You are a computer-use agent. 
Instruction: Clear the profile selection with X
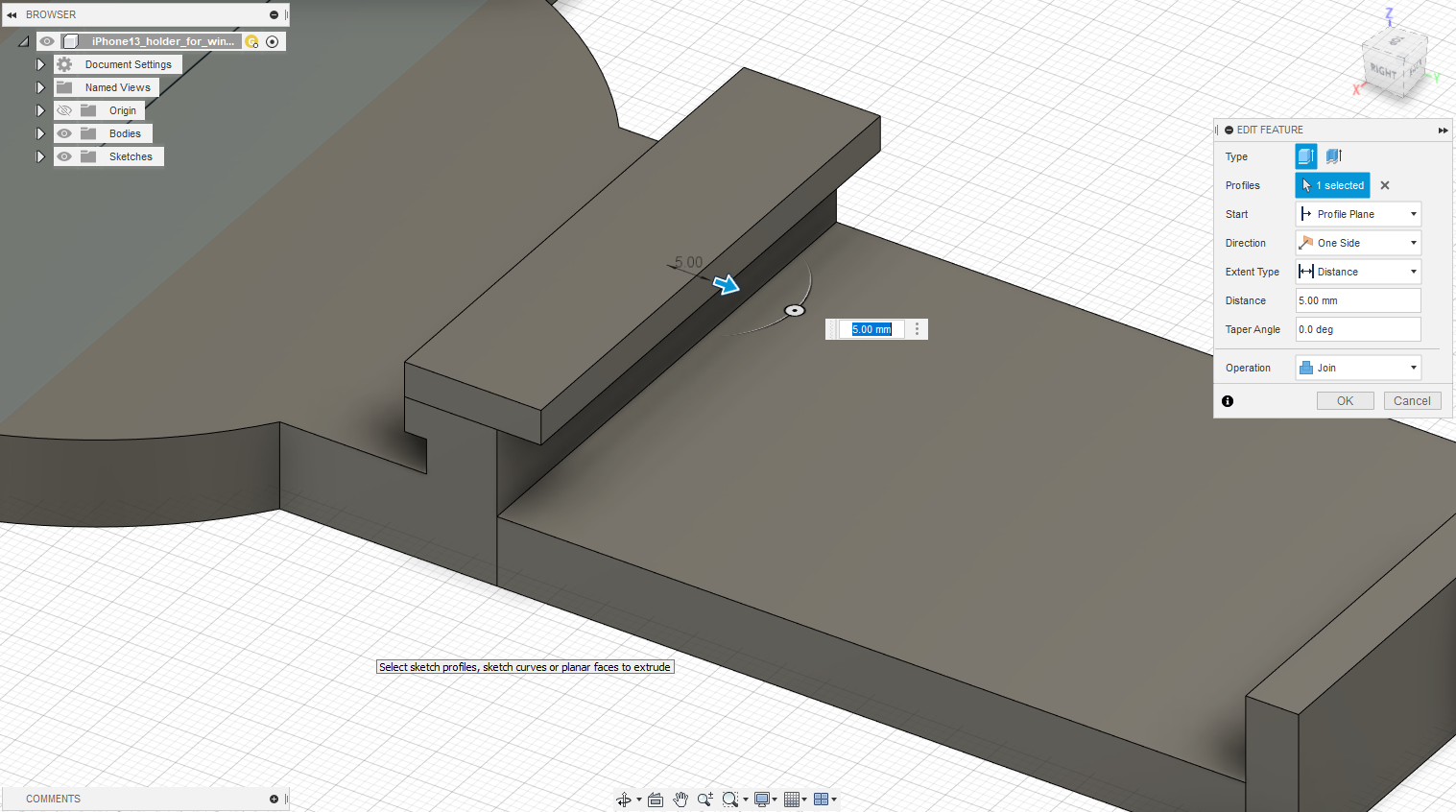[x=1385, y=185]
